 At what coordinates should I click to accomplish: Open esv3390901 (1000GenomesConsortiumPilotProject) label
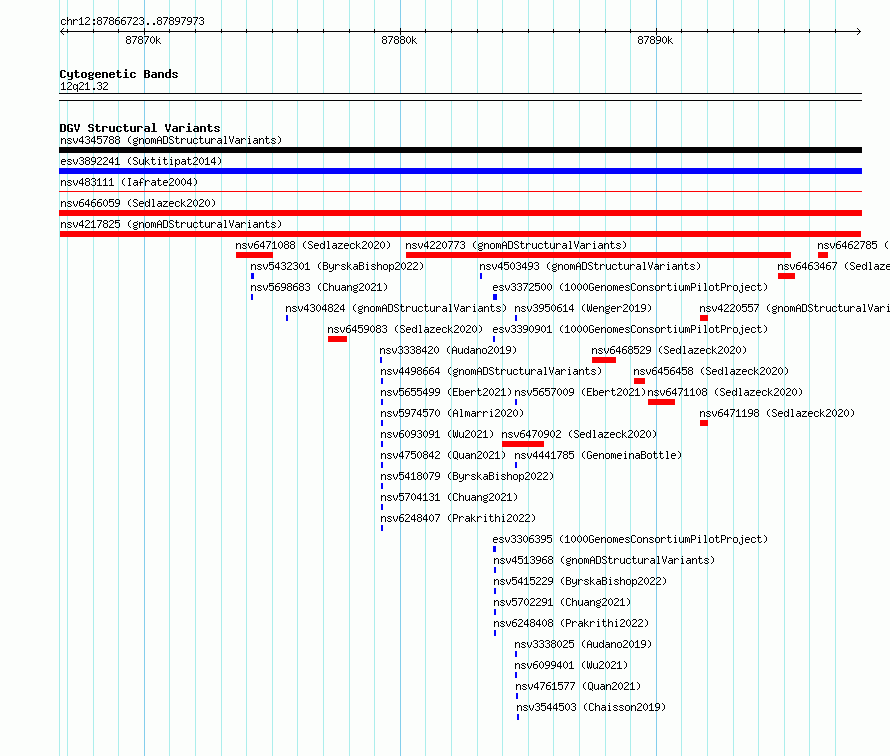[630, 329]
